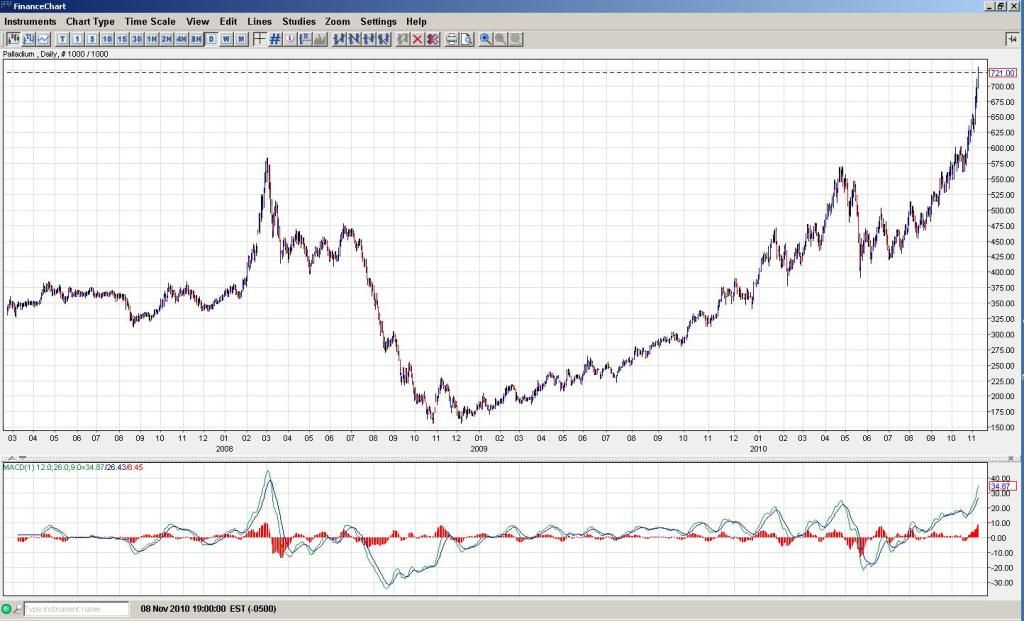Toggle the blue grid icon
The height and width of the screenshot is (621, 1024).
pos(275,39)
